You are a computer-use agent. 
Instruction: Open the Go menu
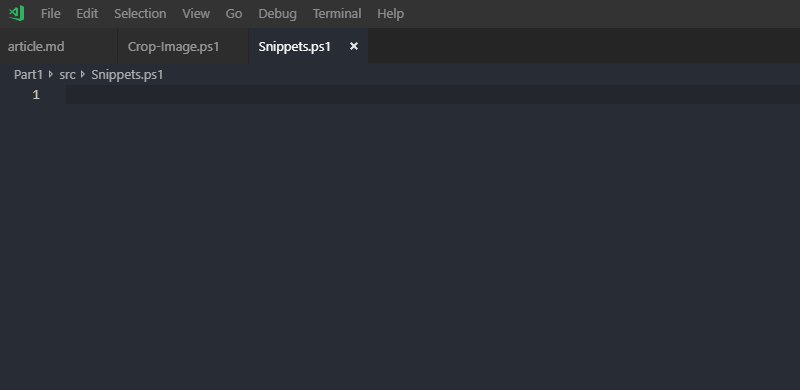(234, 14)
